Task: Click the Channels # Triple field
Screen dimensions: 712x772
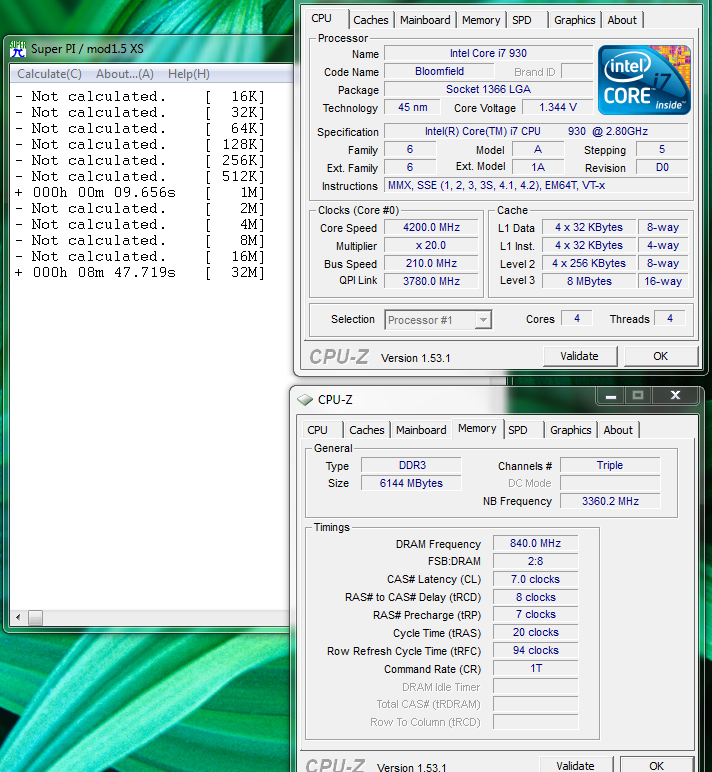Action: [x=610, y=465]
